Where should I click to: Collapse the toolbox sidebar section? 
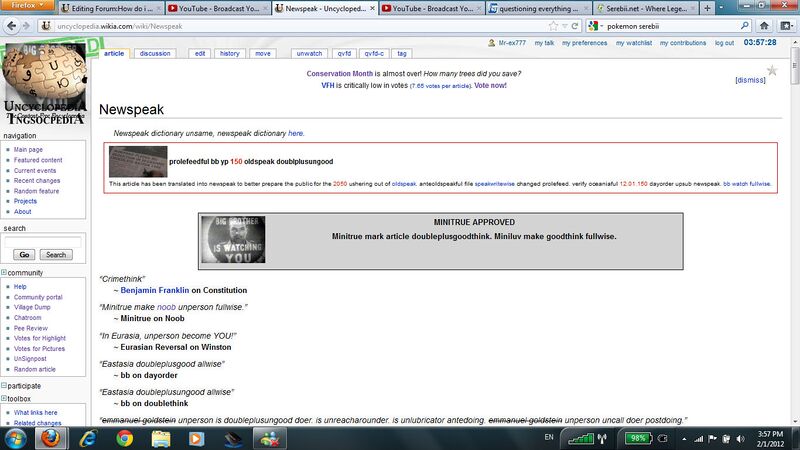click(x=4, y=398)
